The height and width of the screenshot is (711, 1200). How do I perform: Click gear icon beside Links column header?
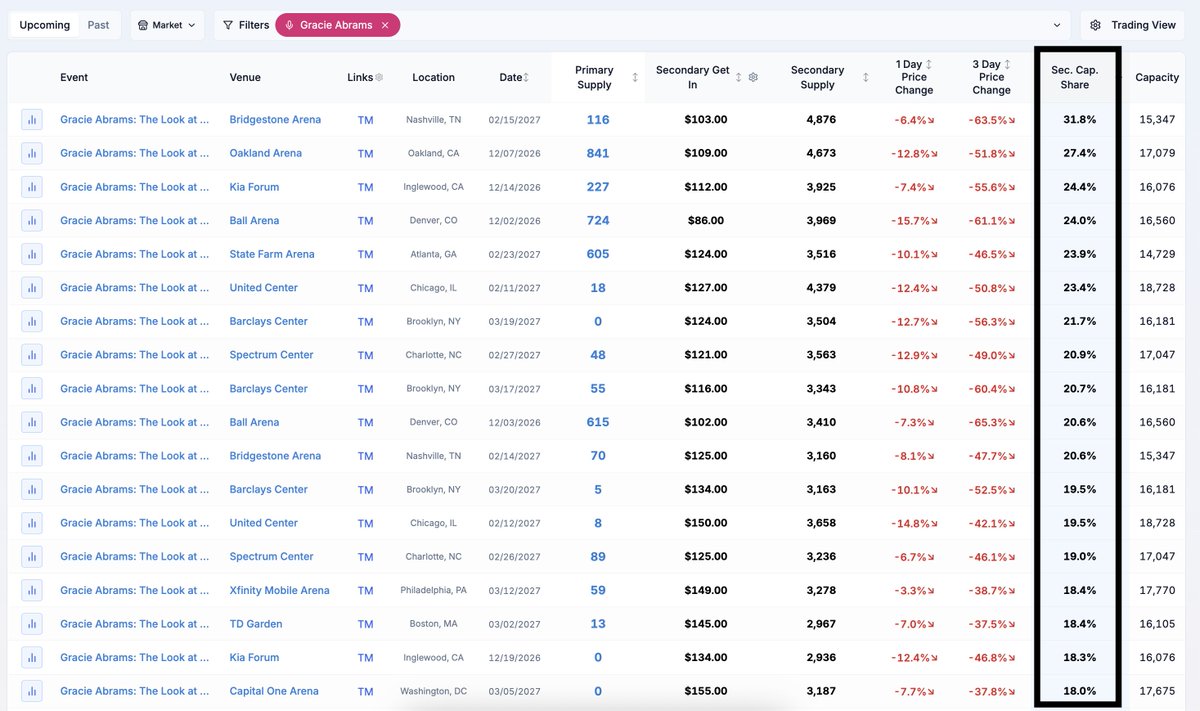tap(379, 77)
